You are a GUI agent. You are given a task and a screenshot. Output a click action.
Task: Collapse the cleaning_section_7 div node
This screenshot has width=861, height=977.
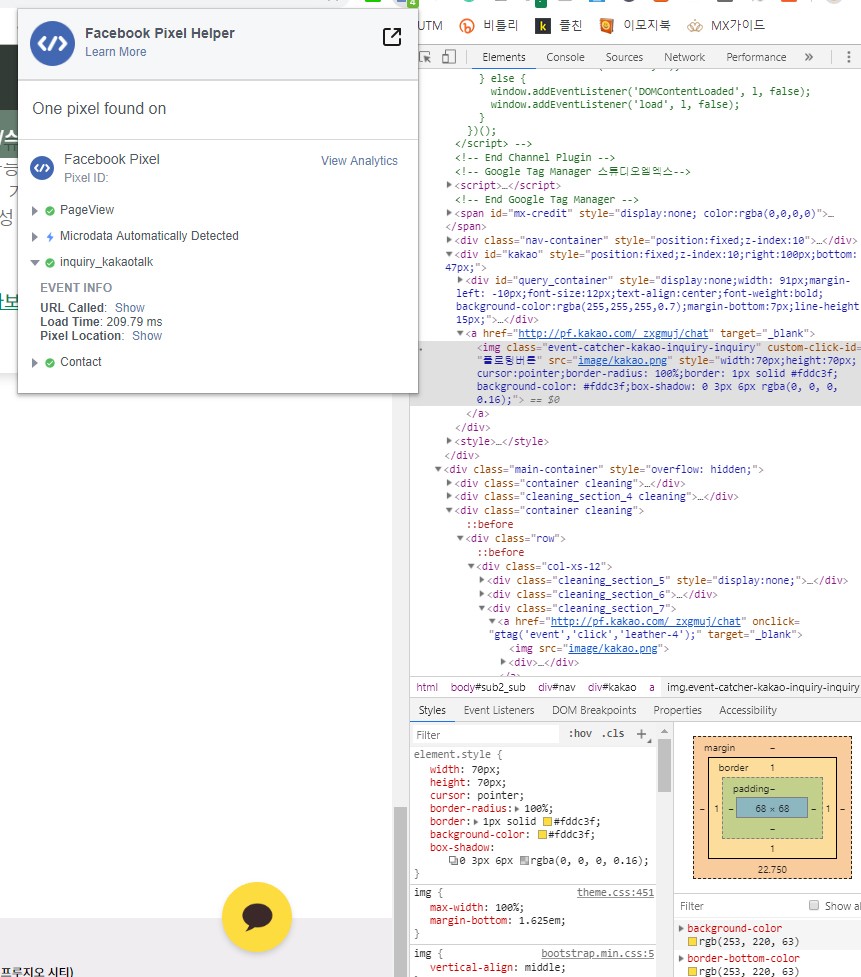tap(482, 608)
